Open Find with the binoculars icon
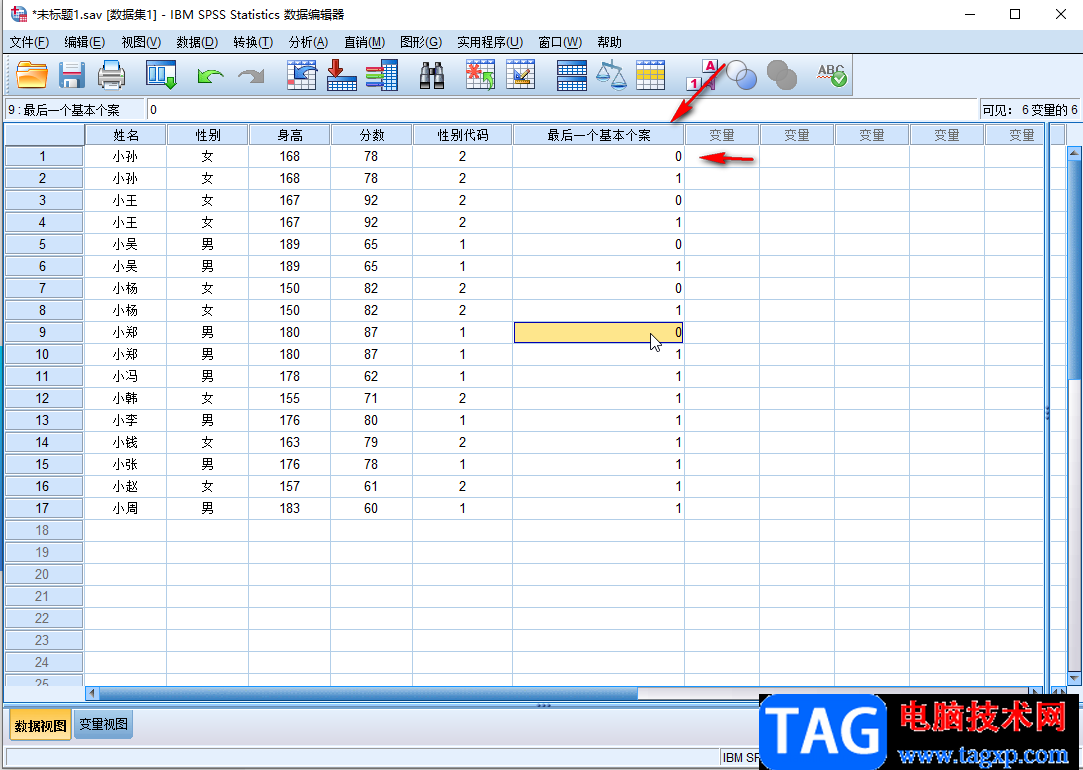1083x770 pixels. click(432, 75)
